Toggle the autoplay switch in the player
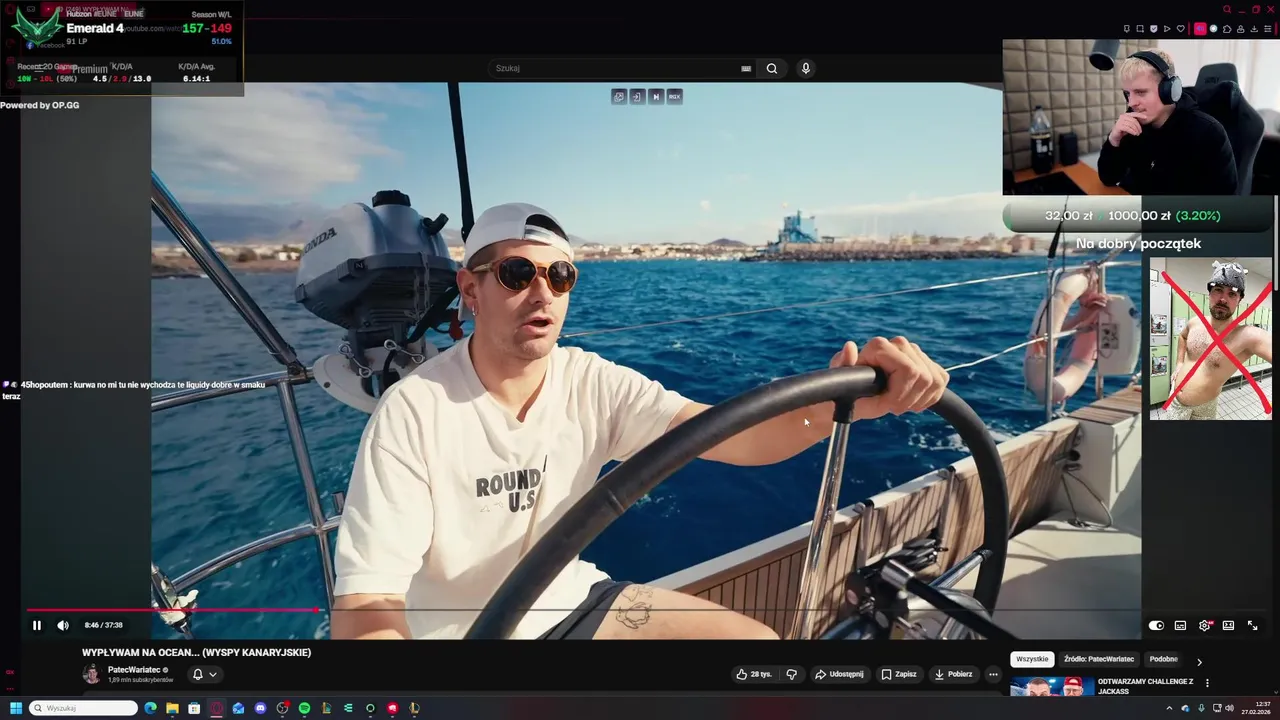 pyautogui.click(x=1156, y=625)
